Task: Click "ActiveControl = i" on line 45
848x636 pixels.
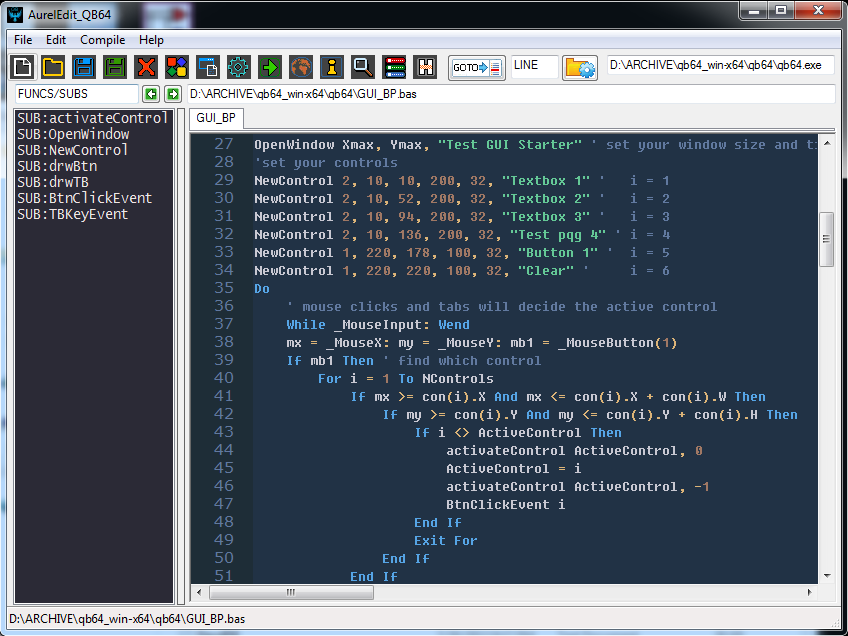Action: point(514,468)
